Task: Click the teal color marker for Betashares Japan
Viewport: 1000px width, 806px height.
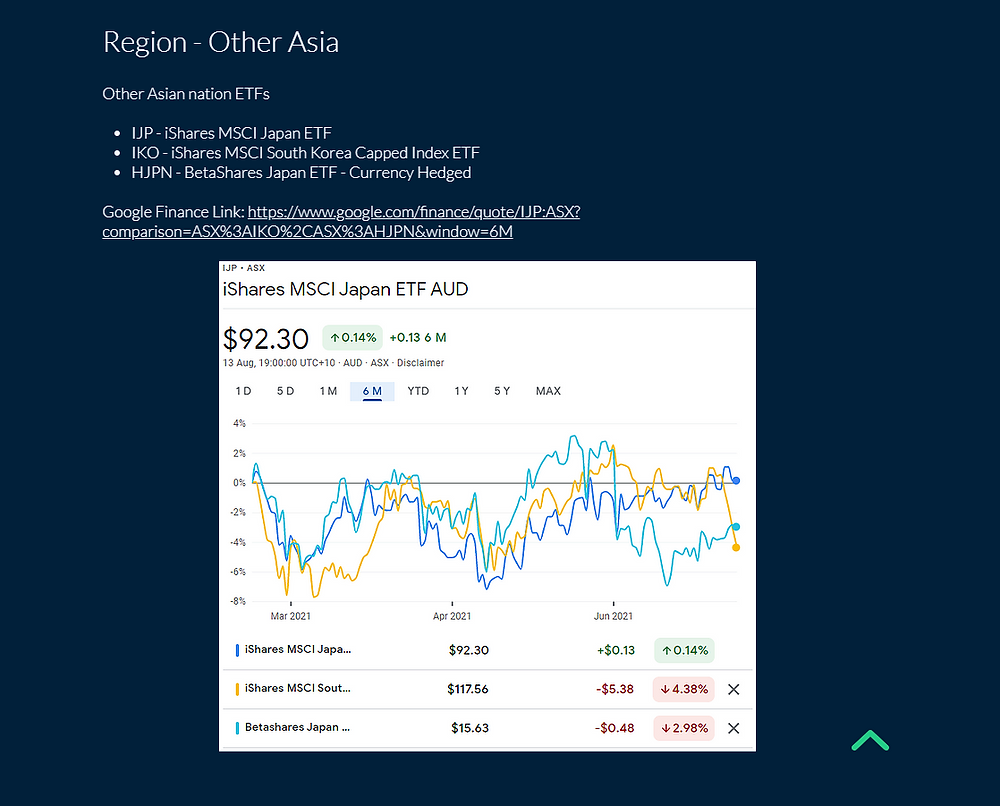Action: pyautogui.click(x=237, y=728)
